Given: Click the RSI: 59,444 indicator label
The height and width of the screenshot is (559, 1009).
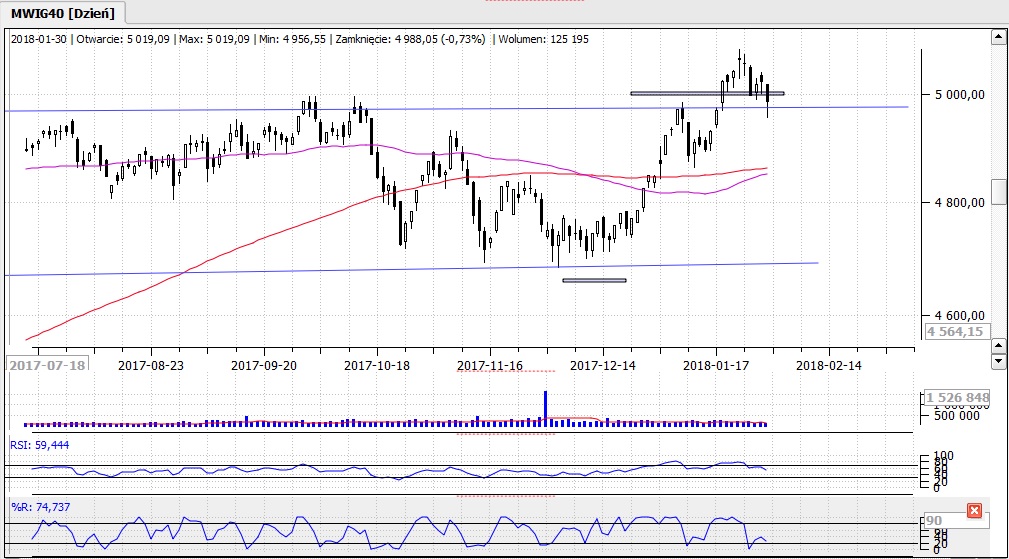Looking at the screenshot, I should point(40,445).
